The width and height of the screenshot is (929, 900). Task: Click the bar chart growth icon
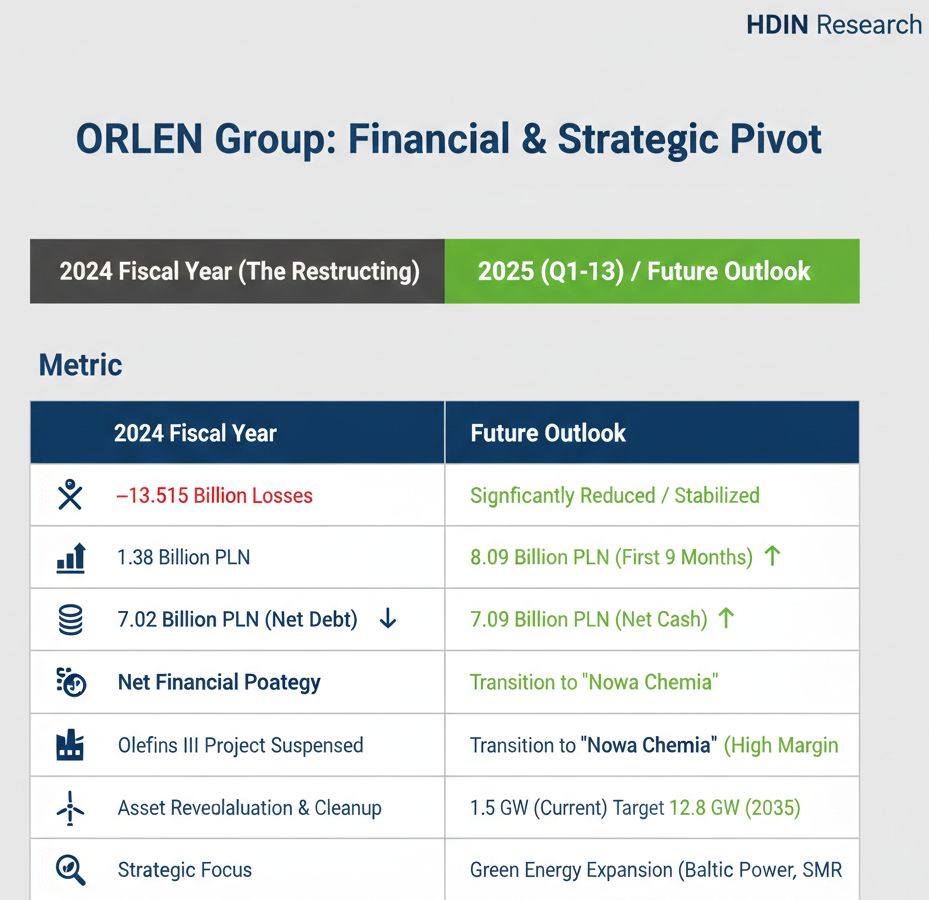click(x=71, y=557)
